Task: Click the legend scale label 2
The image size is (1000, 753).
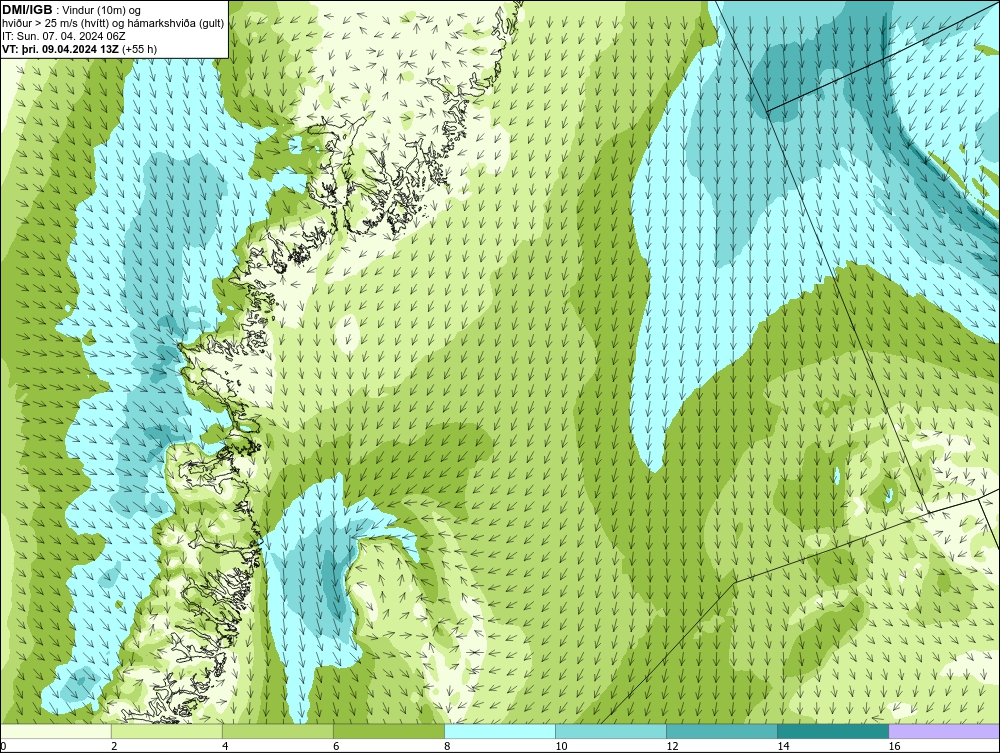Action: 114,746
